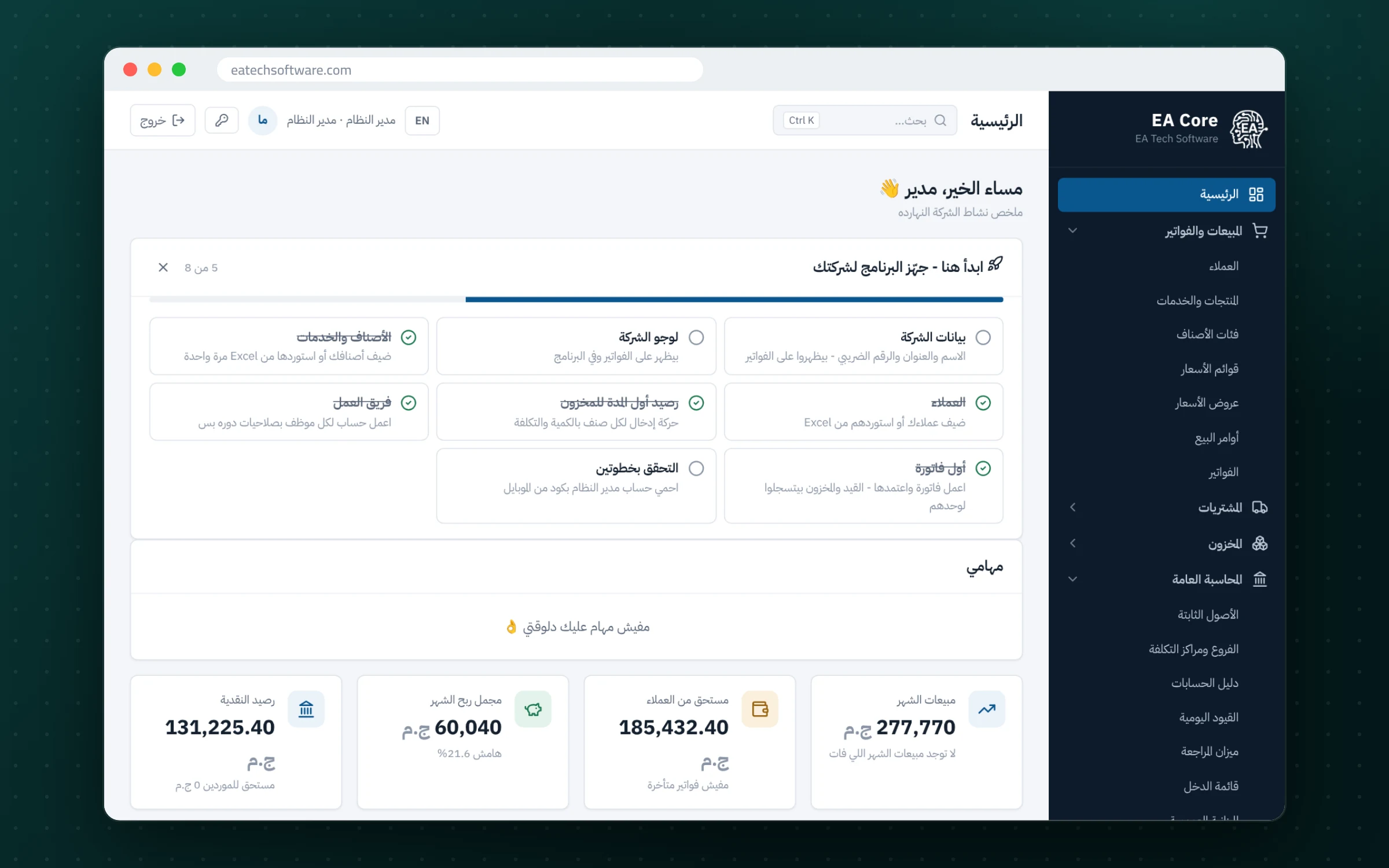This screenshot has width=1389, height=868.
Task: Close the onboarding setup card
Action: (x=163, y=267)
